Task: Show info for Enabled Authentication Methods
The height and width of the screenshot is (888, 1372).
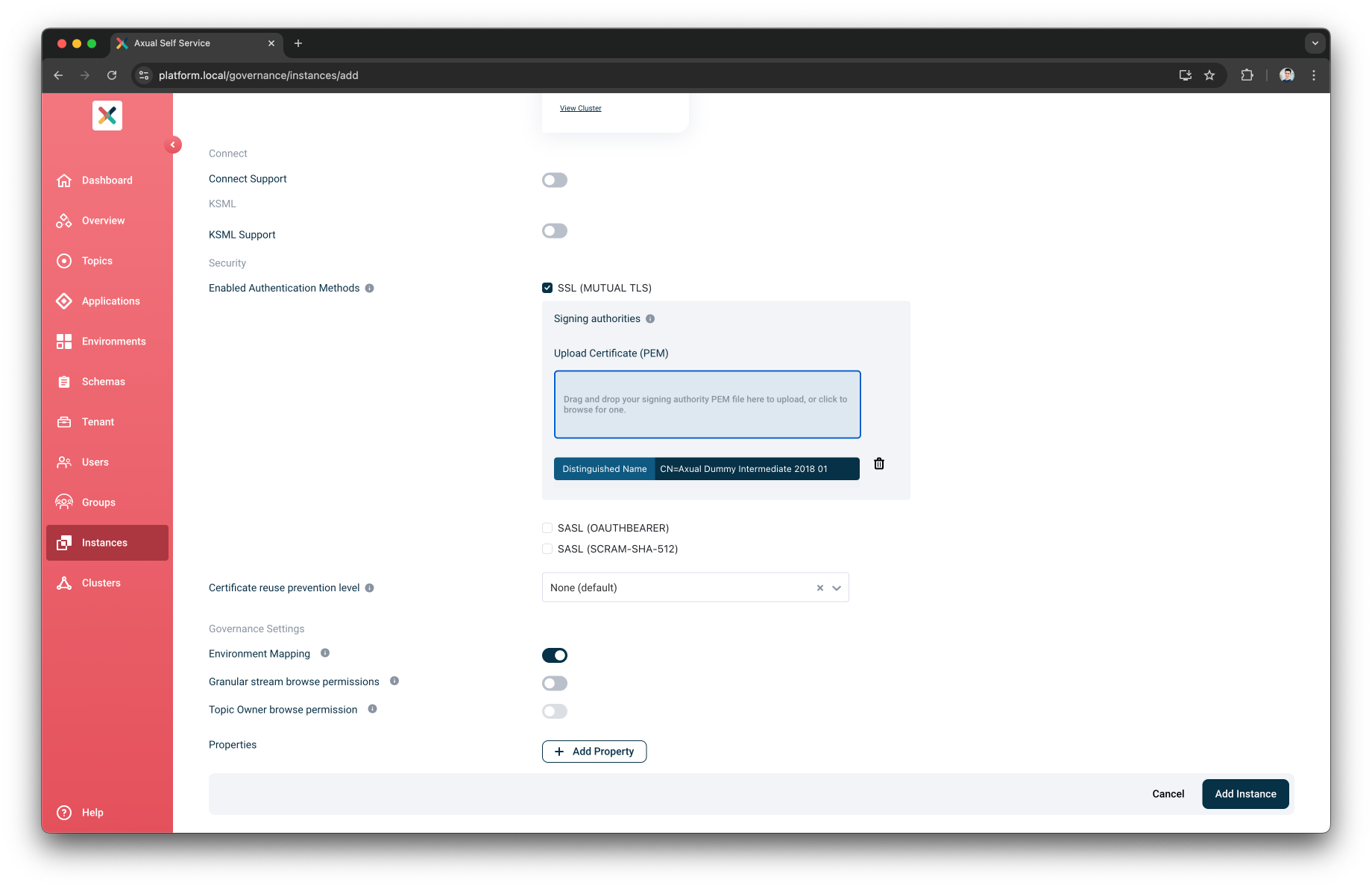Action: pyautogui.click(x=369, y=288)
